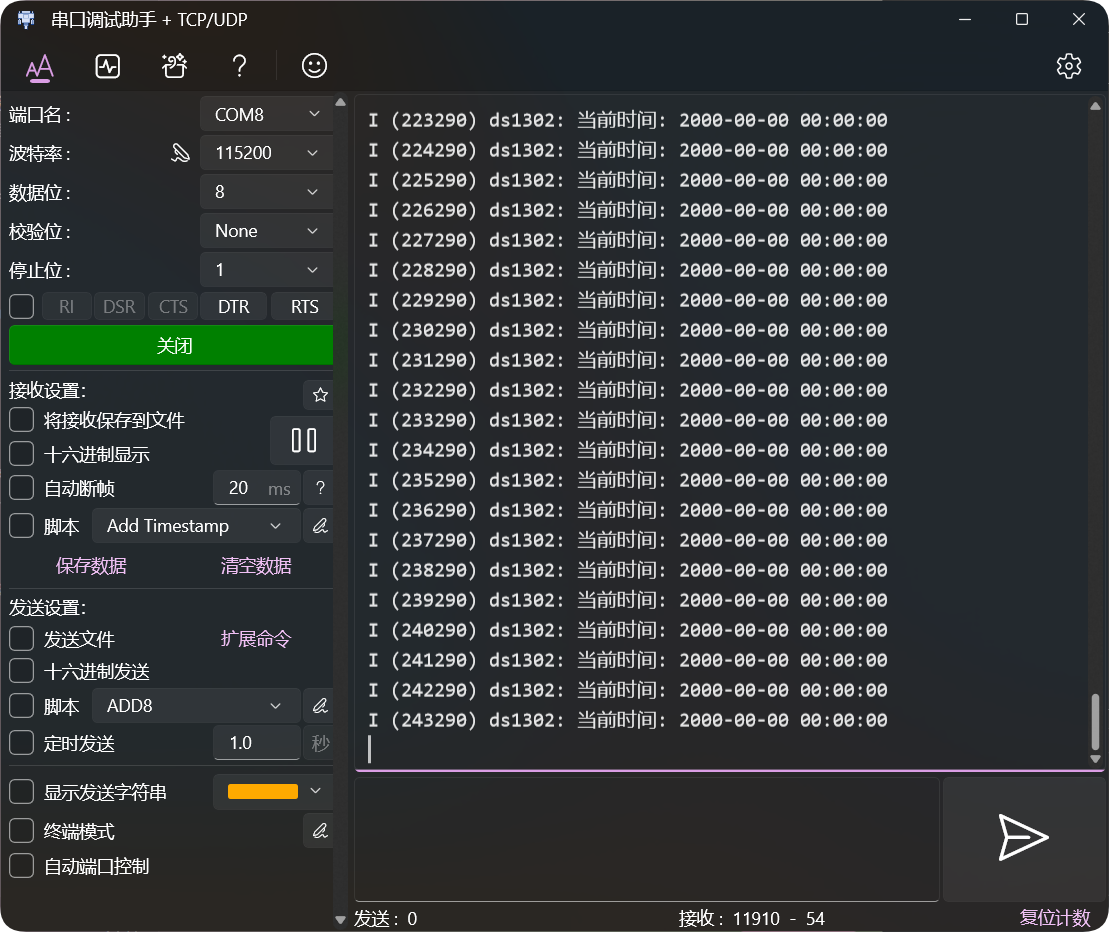Enable the receive 脚本 checkbox for Add Timestamp
Viewport: 1109px width, 932px height.
(x=21, y=525)
